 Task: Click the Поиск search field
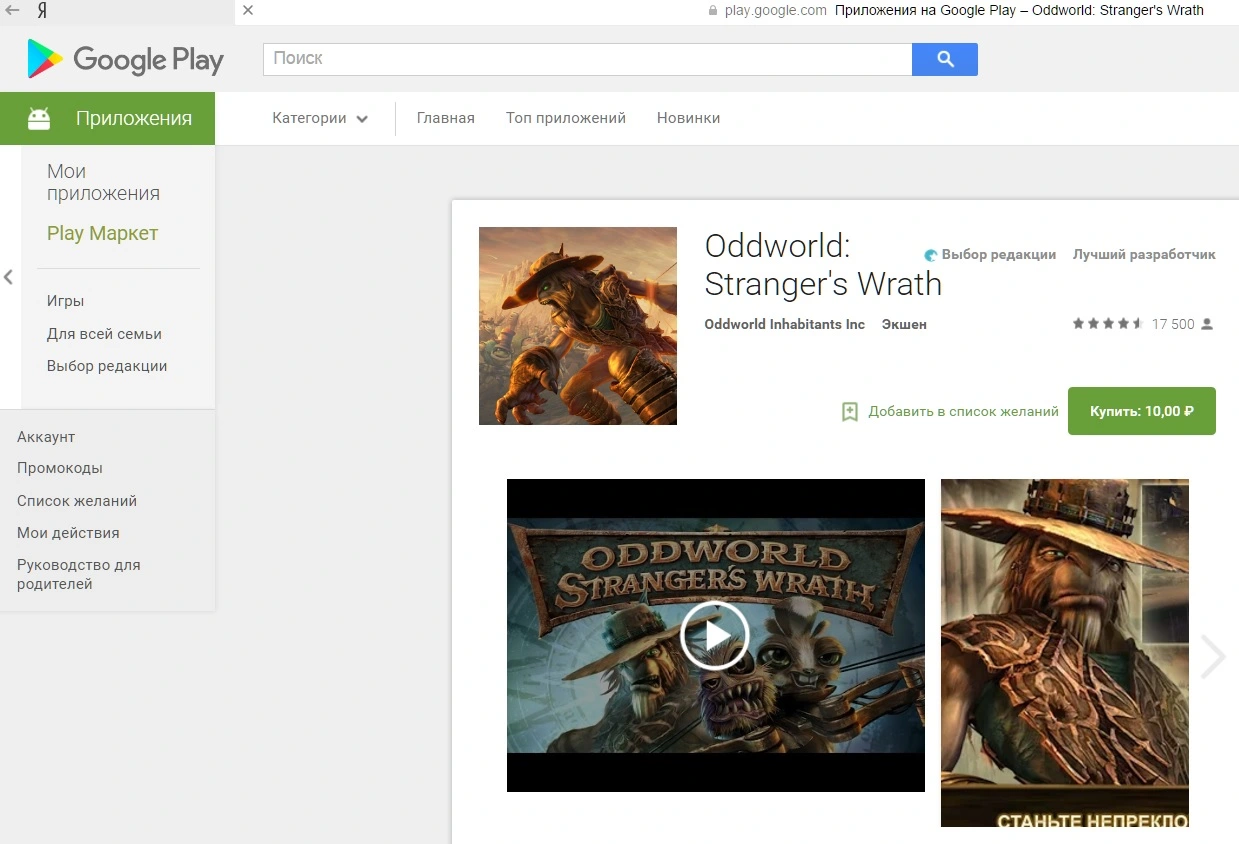pyautogui.click(x=587, y=59)
